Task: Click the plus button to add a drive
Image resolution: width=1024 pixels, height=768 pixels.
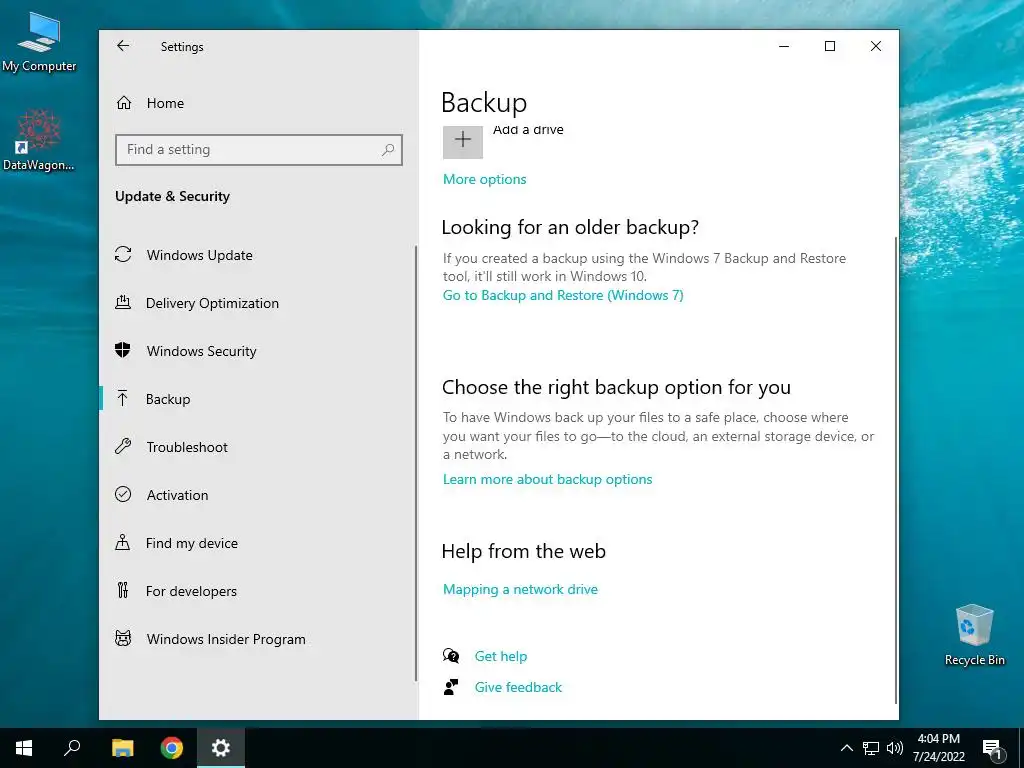Action: [x=463, y=141]
